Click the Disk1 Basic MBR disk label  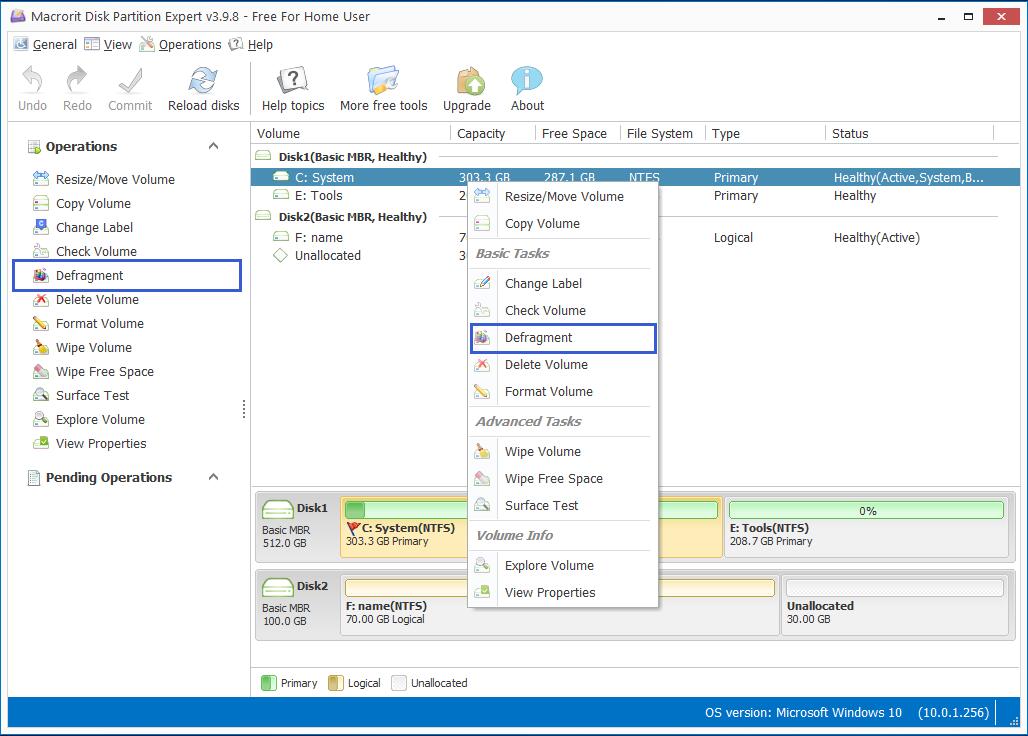[296, 526]
